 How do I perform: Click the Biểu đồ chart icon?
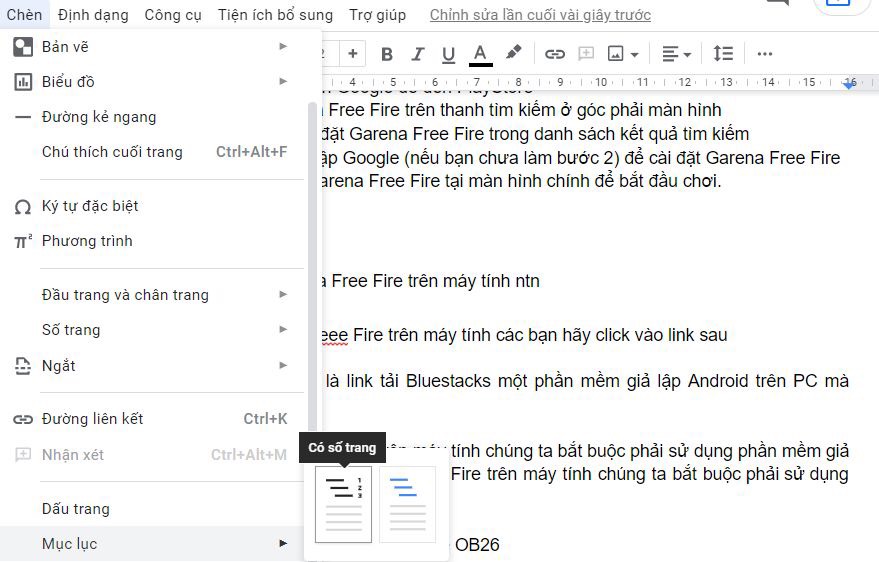[x=23, y=82]
